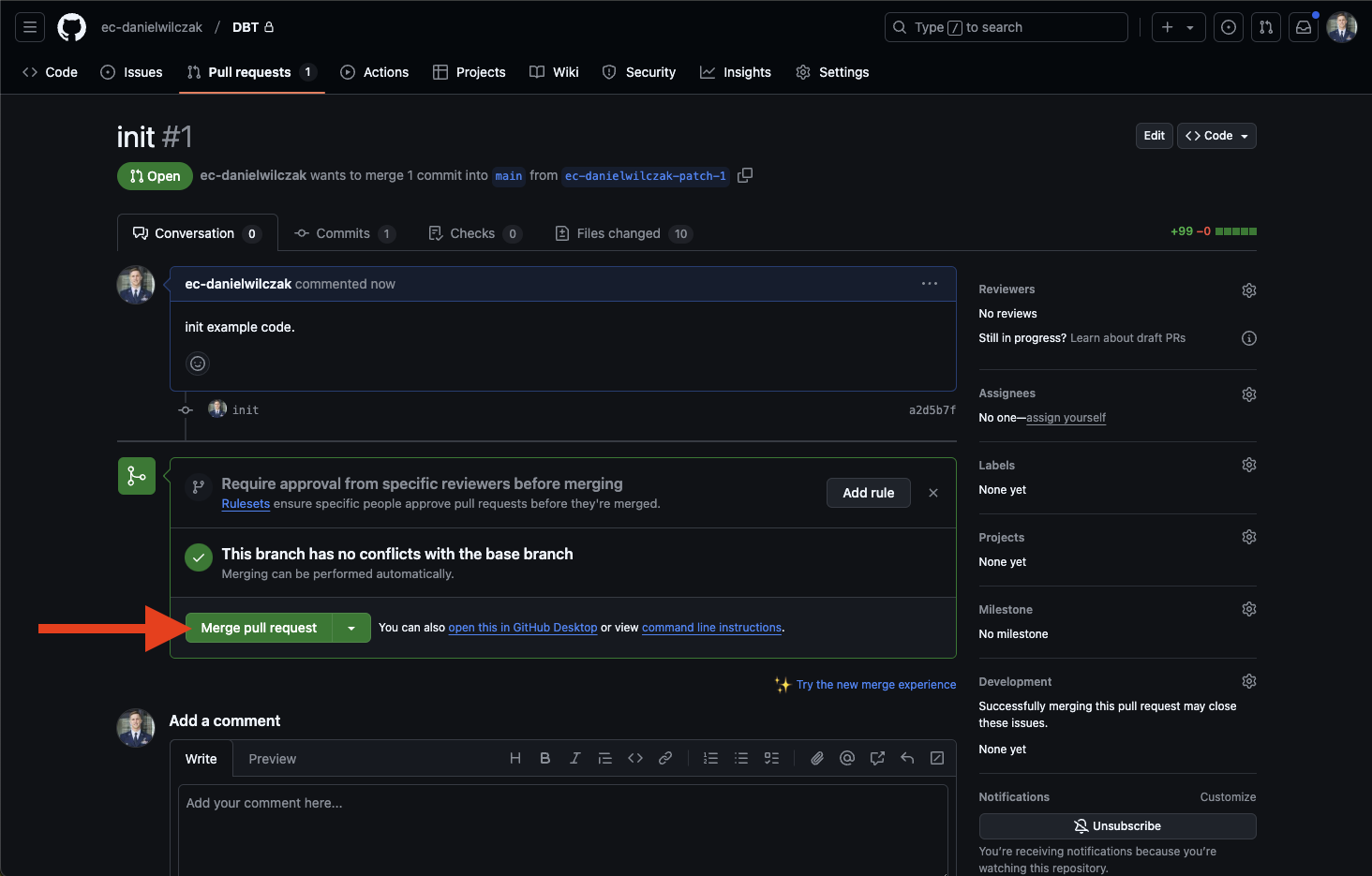Open the issues icon in header
Viewport: 1372px width, 876px height.
(1229, 27)
